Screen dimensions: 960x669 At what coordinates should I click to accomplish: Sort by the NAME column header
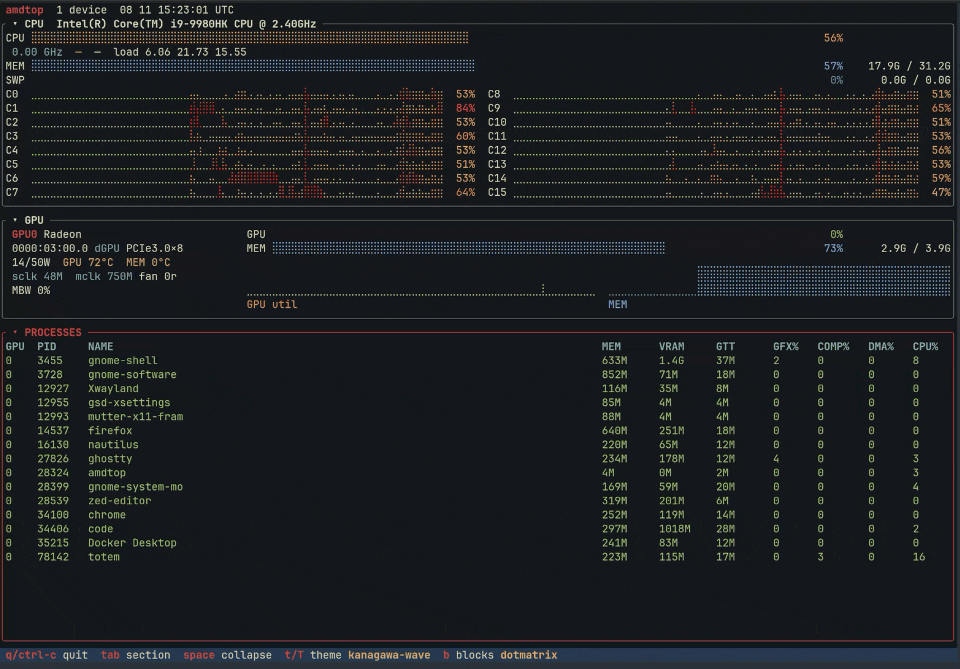click(100, 346)
